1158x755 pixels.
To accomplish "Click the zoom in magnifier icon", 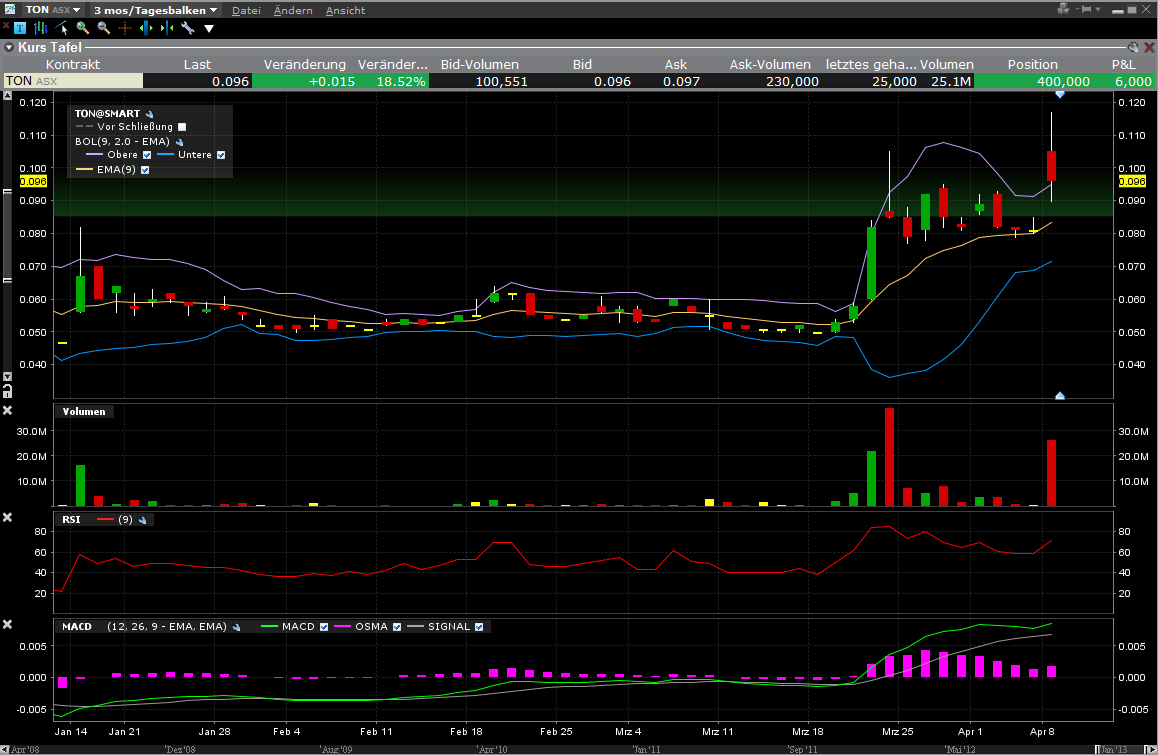I will click(x=83, y=28).
